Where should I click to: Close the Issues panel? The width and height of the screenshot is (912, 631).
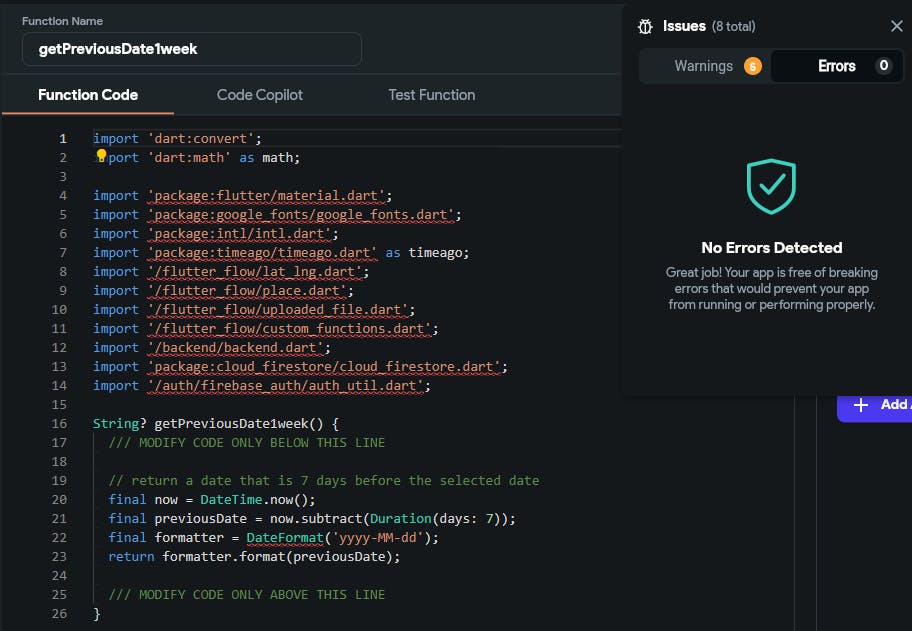click(896, 27)
